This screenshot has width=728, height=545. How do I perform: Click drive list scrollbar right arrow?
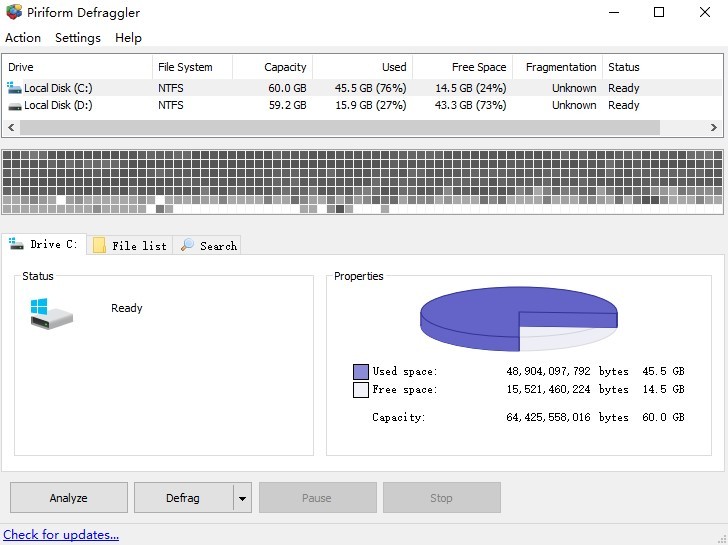pyautogui.click(x=714, y=127)
